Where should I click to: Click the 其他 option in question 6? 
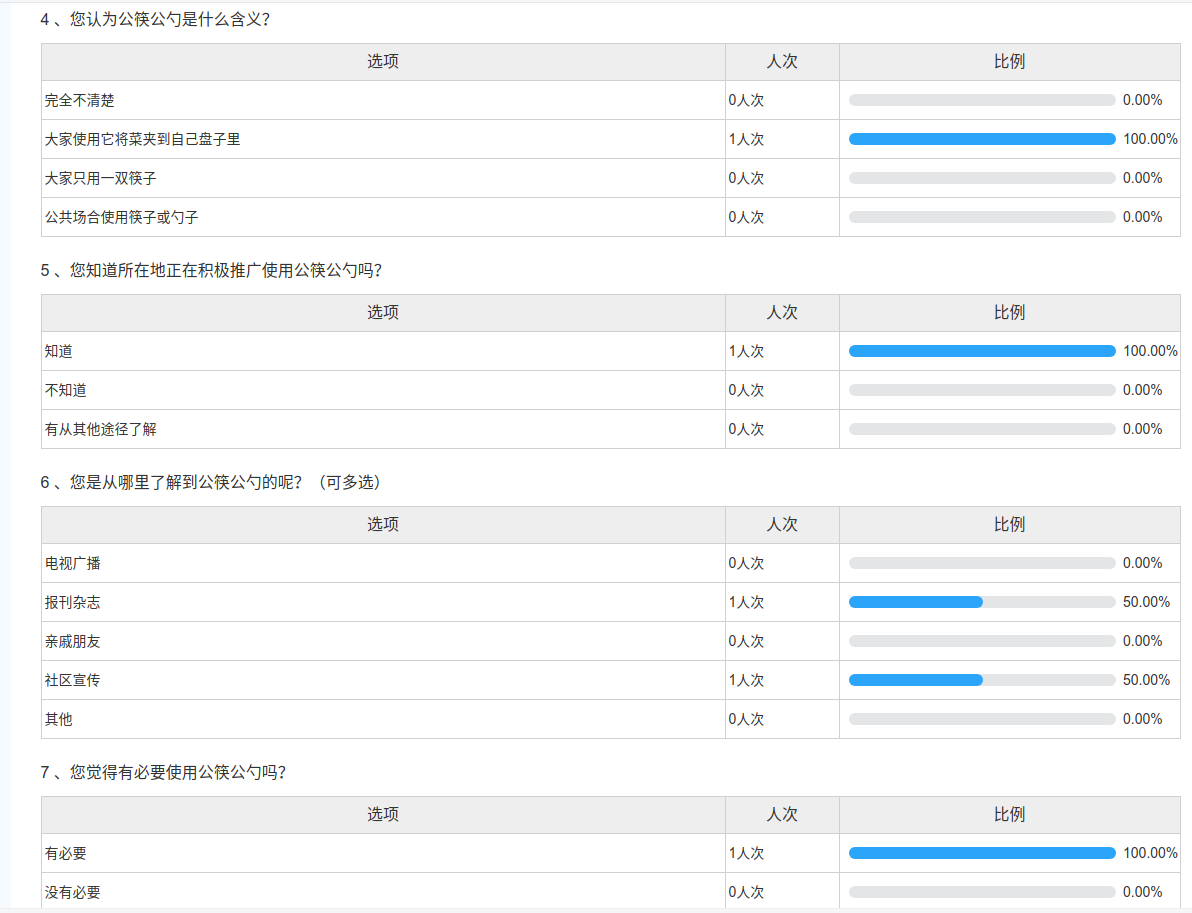(x=59, y=719)
